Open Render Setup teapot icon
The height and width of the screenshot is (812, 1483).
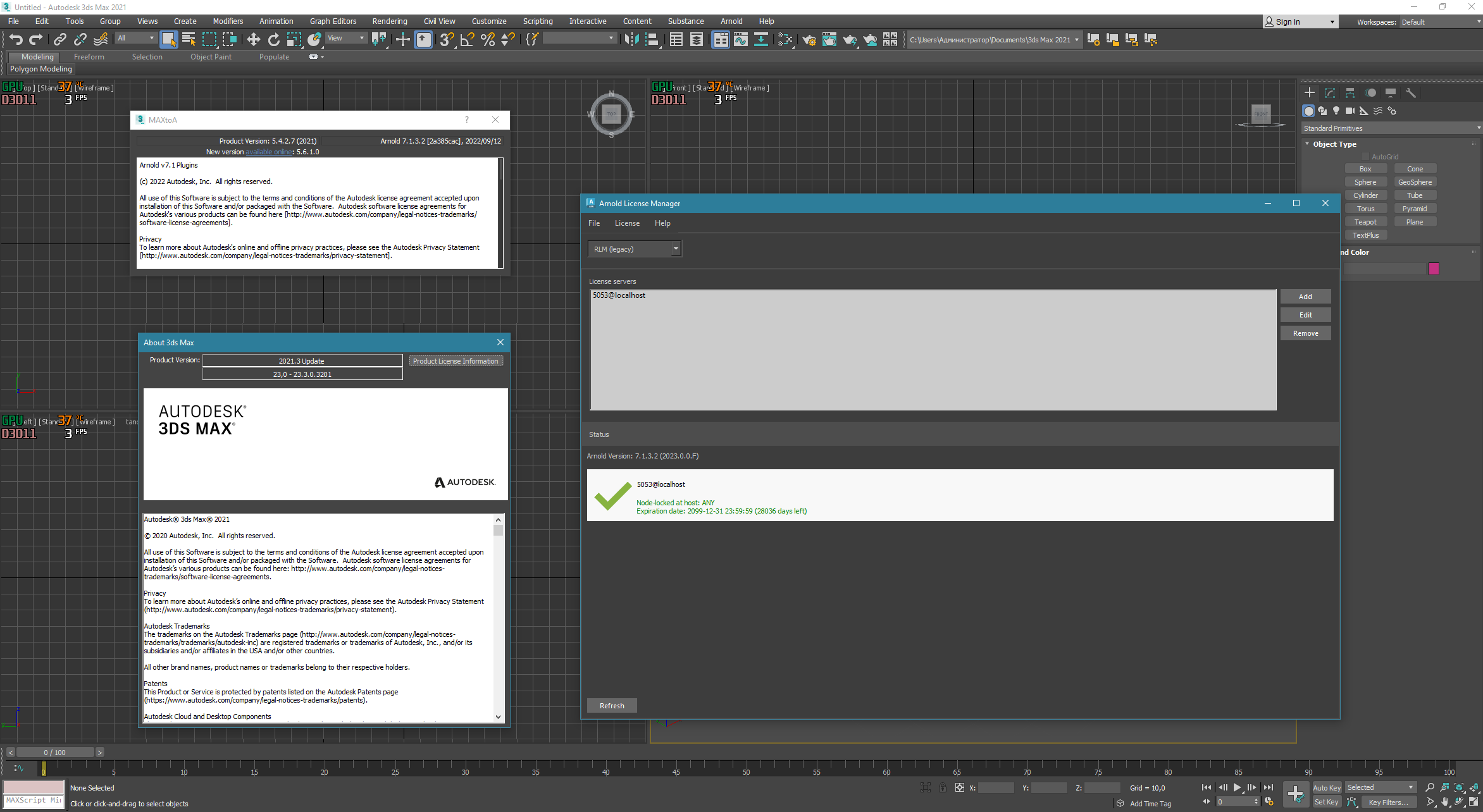809,39
